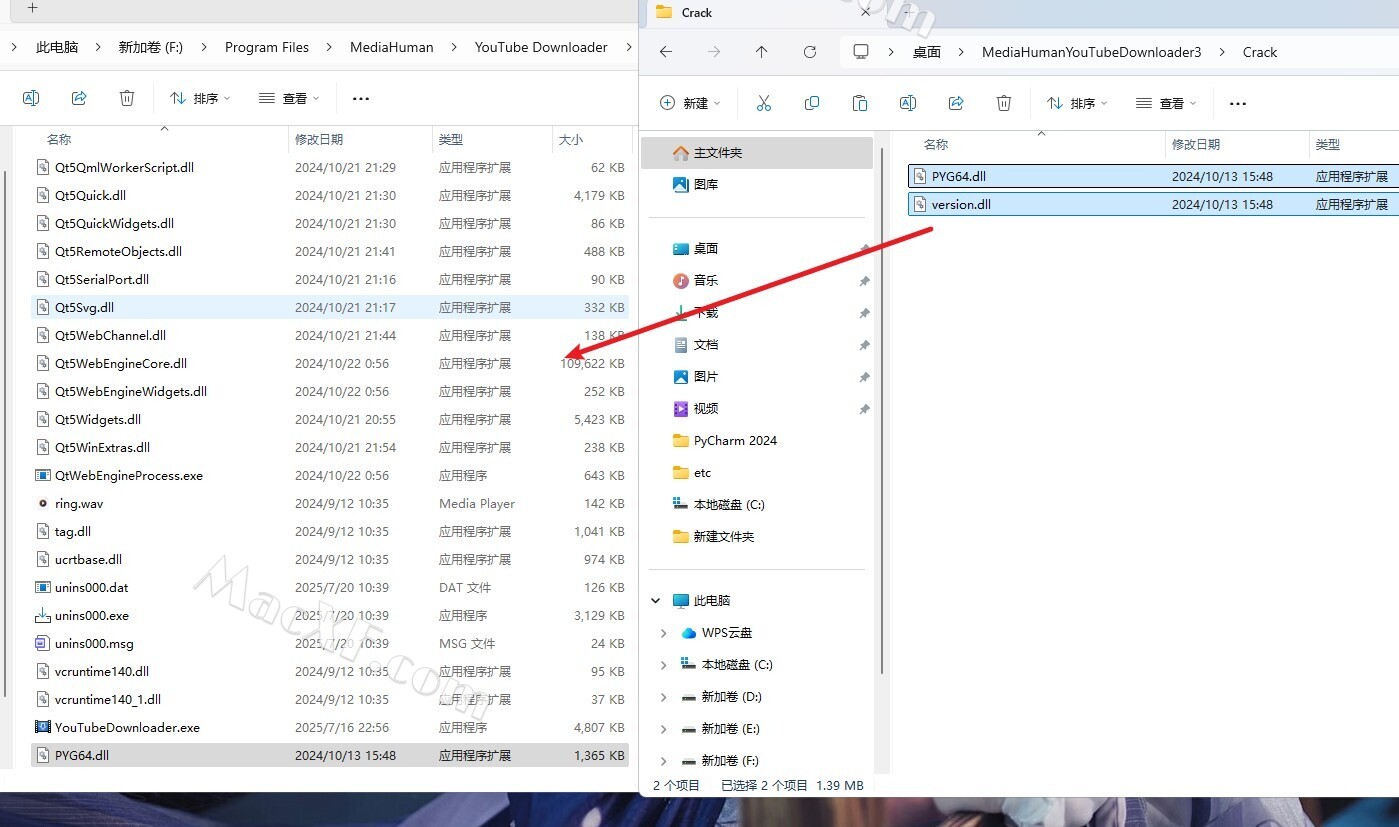Open etc folder in sidebar
Viewport: 1399px width, 827px height.
click(692, 473)
